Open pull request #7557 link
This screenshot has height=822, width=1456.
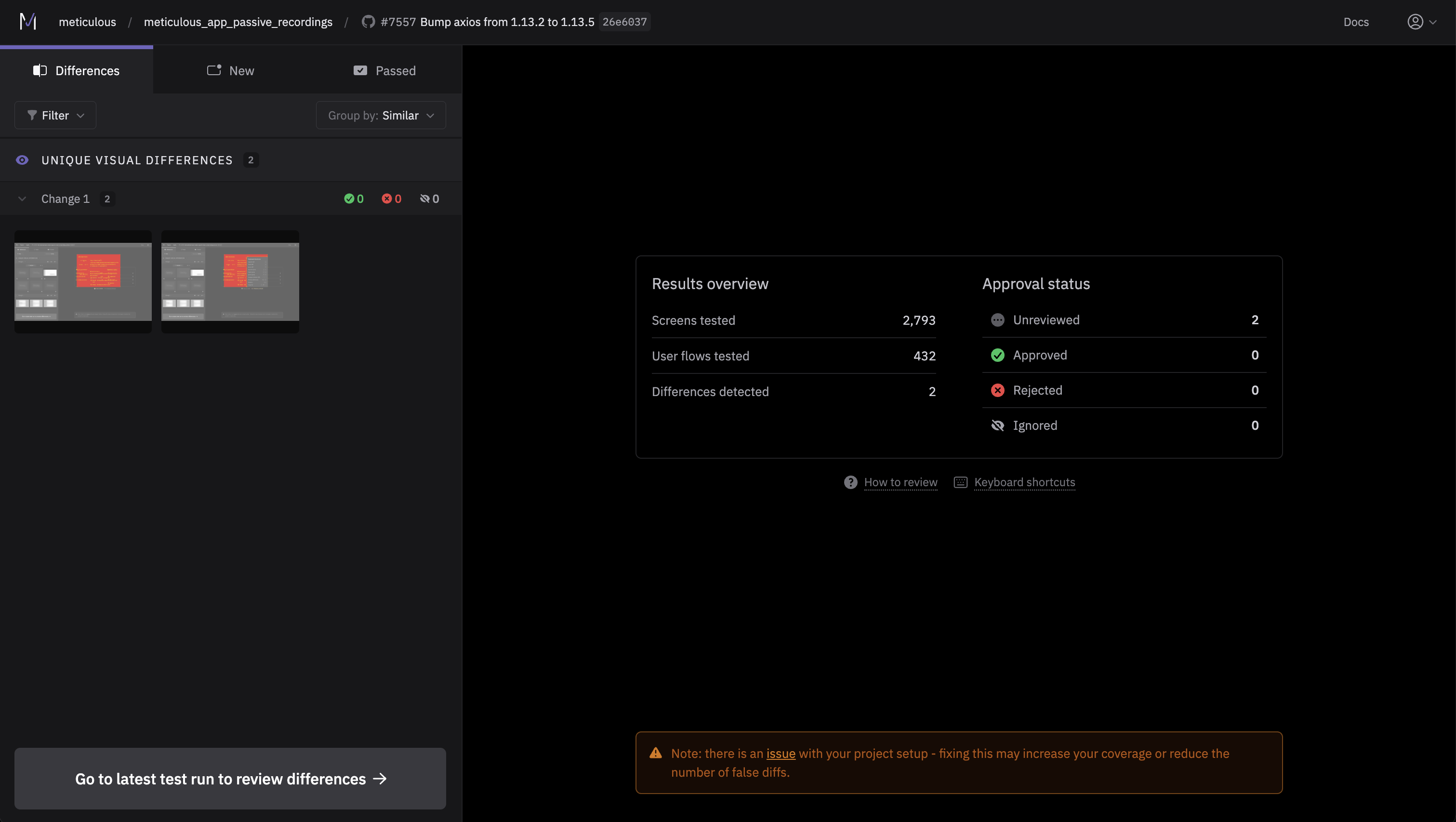(x=398, y=22)
